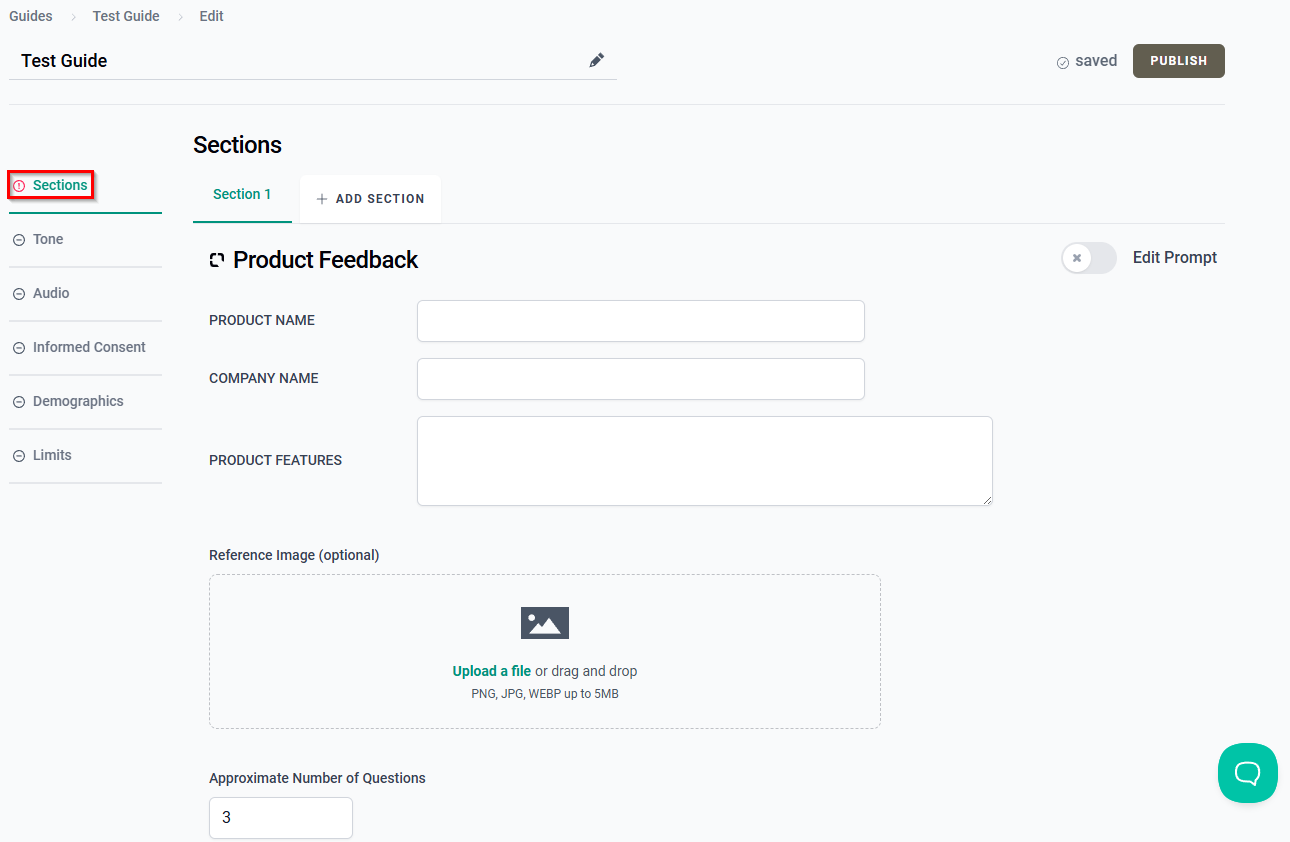Click the Publish button
Viewport: 1290px width, 842px height.
pyautogui.click(x=1178, y=61)
